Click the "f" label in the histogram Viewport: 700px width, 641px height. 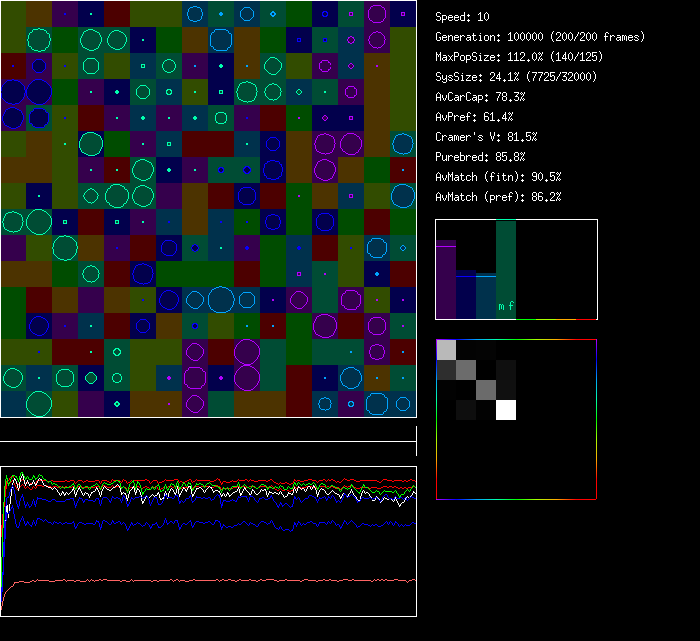[x=511, y=307]
